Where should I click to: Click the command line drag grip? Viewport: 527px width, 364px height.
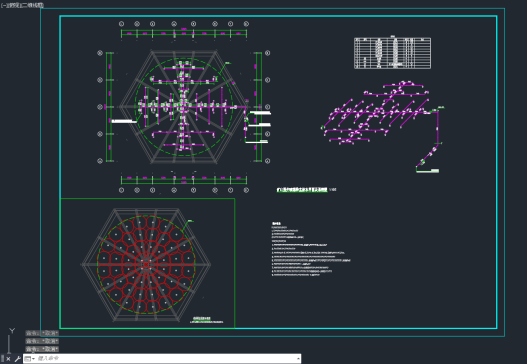point(2,359)
